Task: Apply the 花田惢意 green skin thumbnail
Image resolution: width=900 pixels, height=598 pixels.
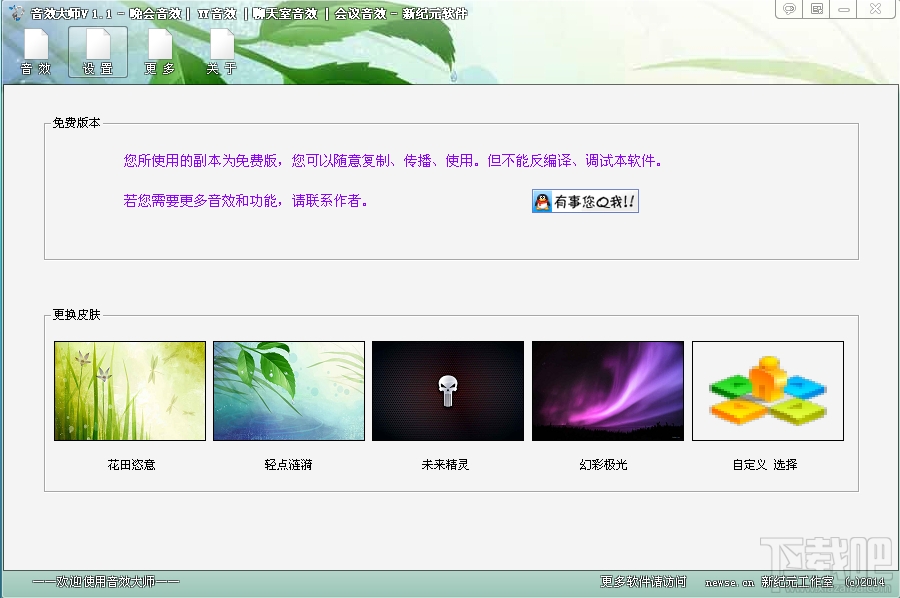Action: point(129,390)
